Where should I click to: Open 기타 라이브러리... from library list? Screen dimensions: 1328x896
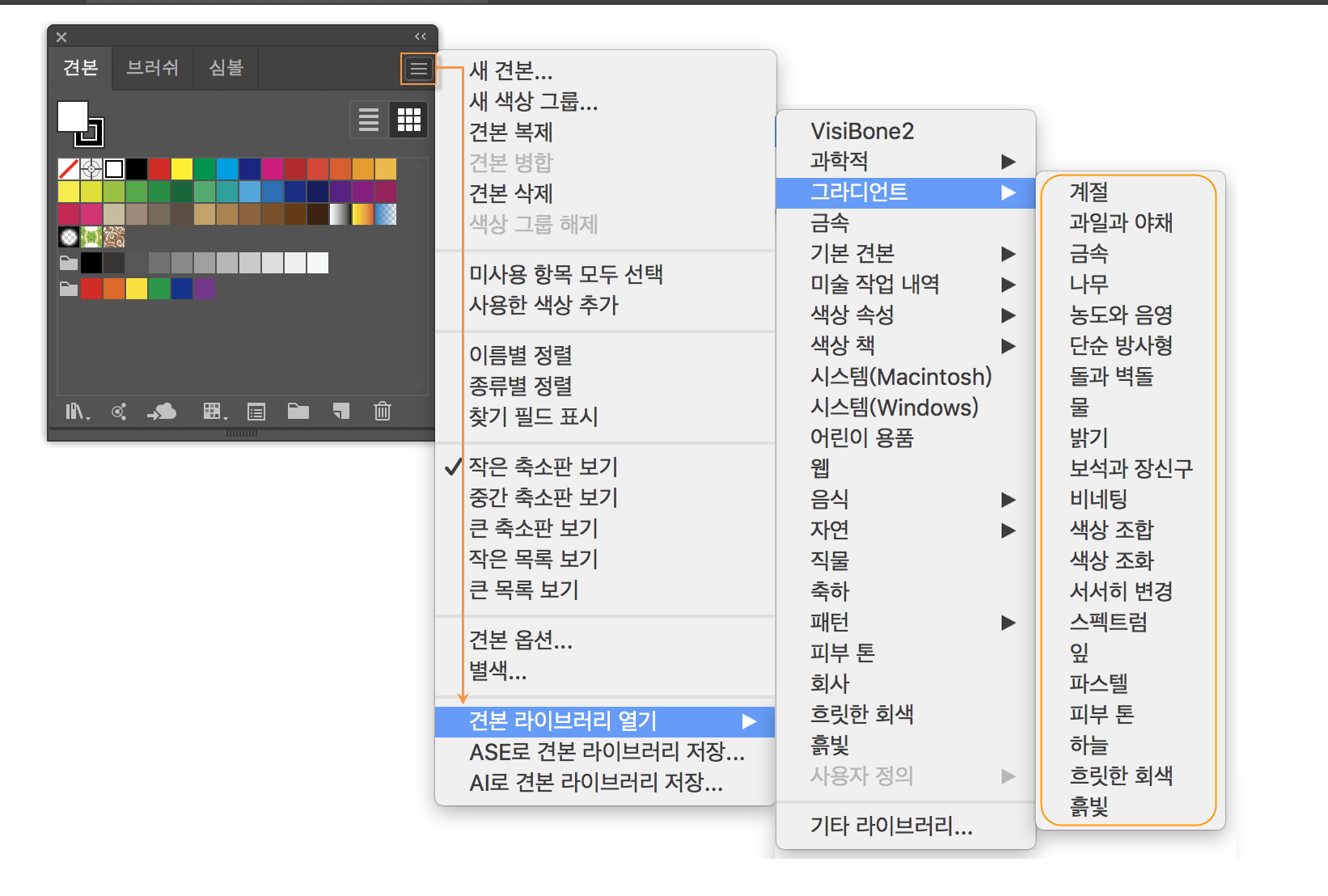(906, 826)
